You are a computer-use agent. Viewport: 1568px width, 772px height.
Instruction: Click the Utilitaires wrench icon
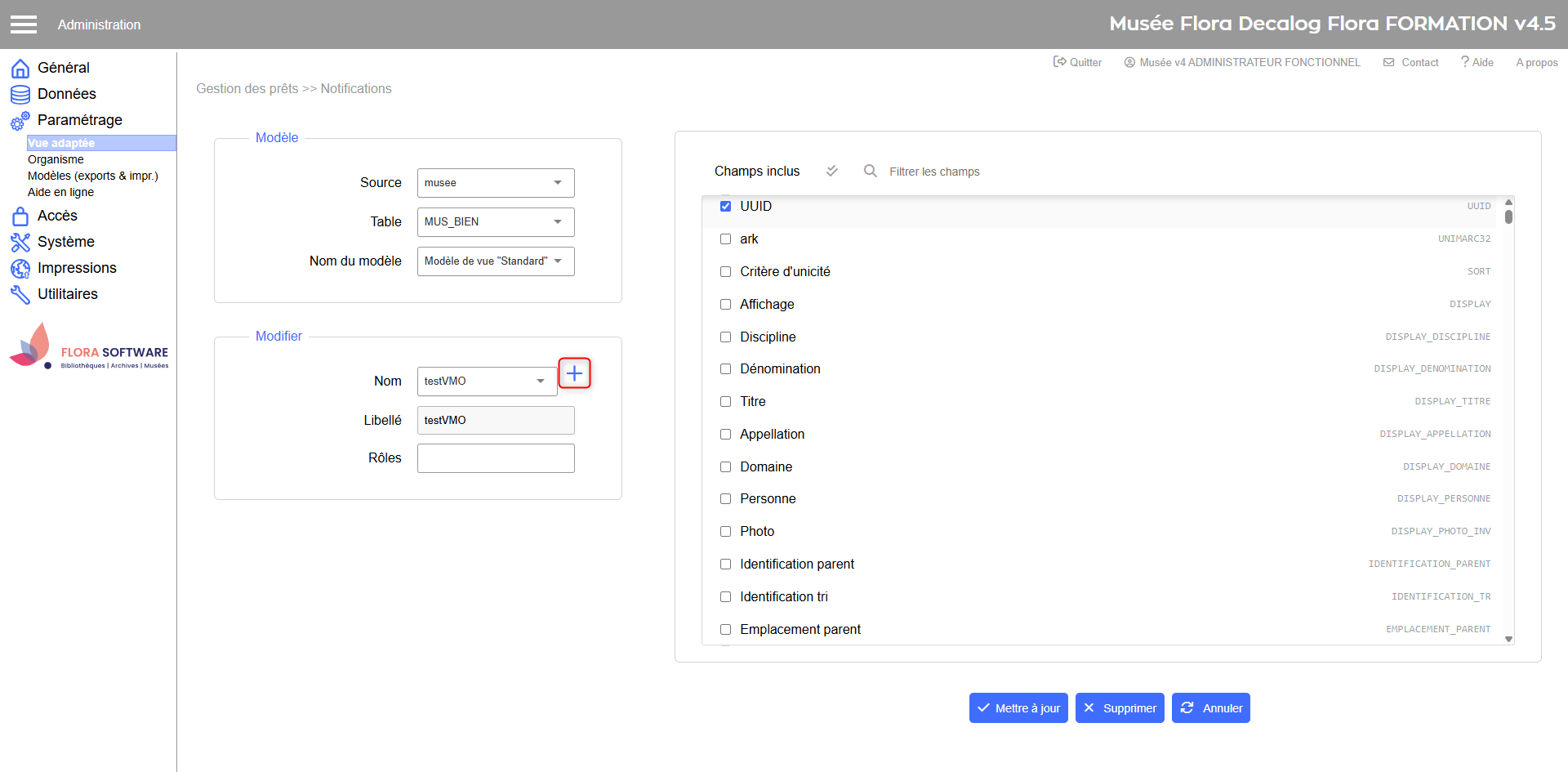pyautogui.click(x=20, y=295)
